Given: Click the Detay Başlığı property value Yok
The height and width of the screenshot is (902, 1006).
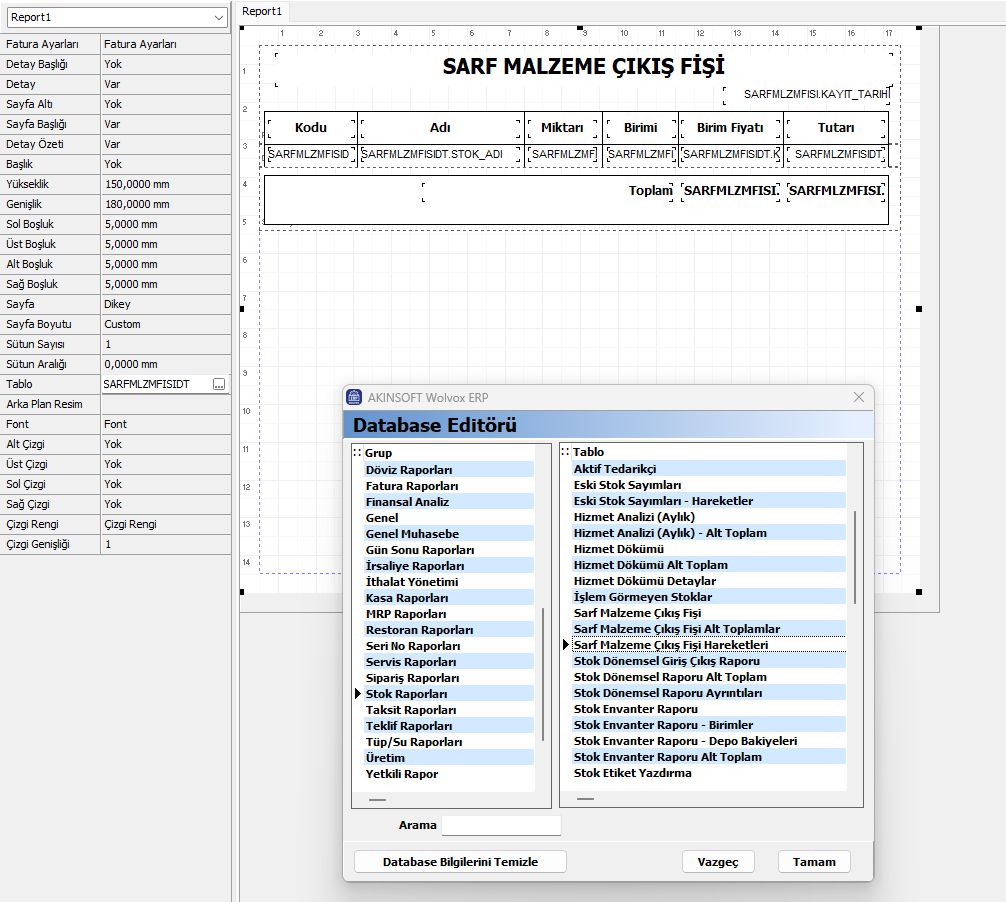Looking at the screenshot, I should click(166, 64).
